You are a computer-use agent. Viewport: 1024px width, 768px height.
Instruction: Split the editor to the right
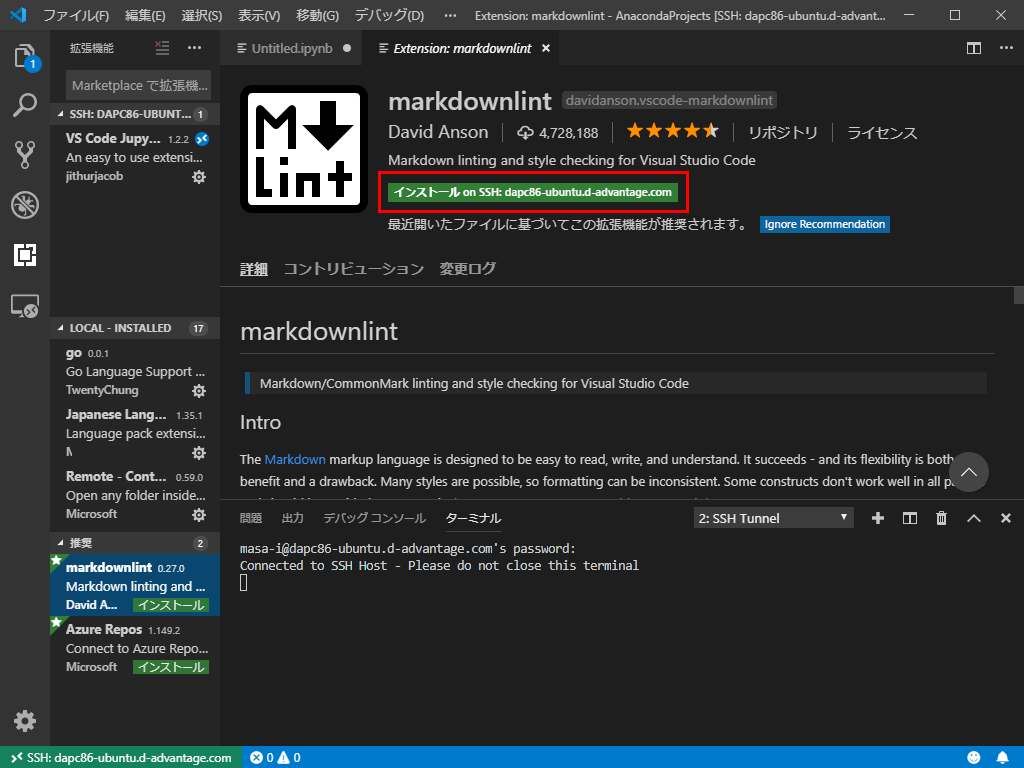[x=974, y=48]
